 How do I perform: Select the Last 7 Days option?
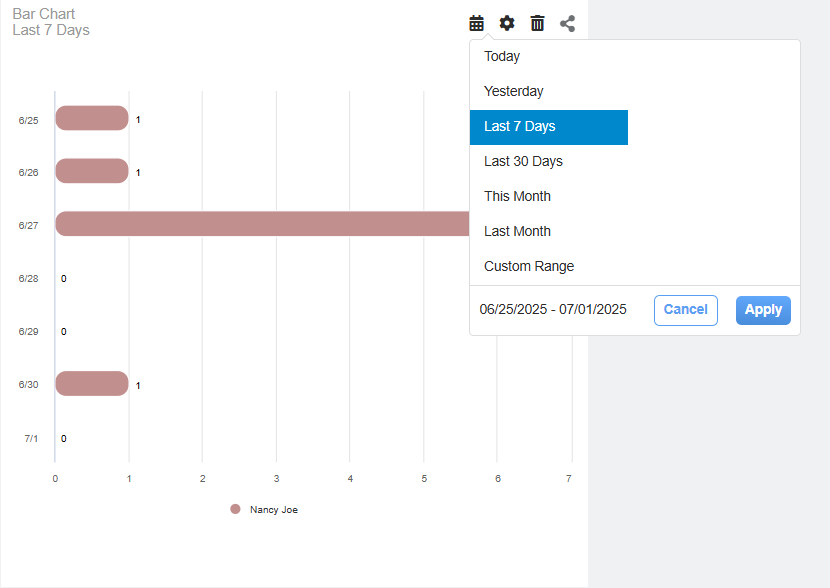coord(520,127)
